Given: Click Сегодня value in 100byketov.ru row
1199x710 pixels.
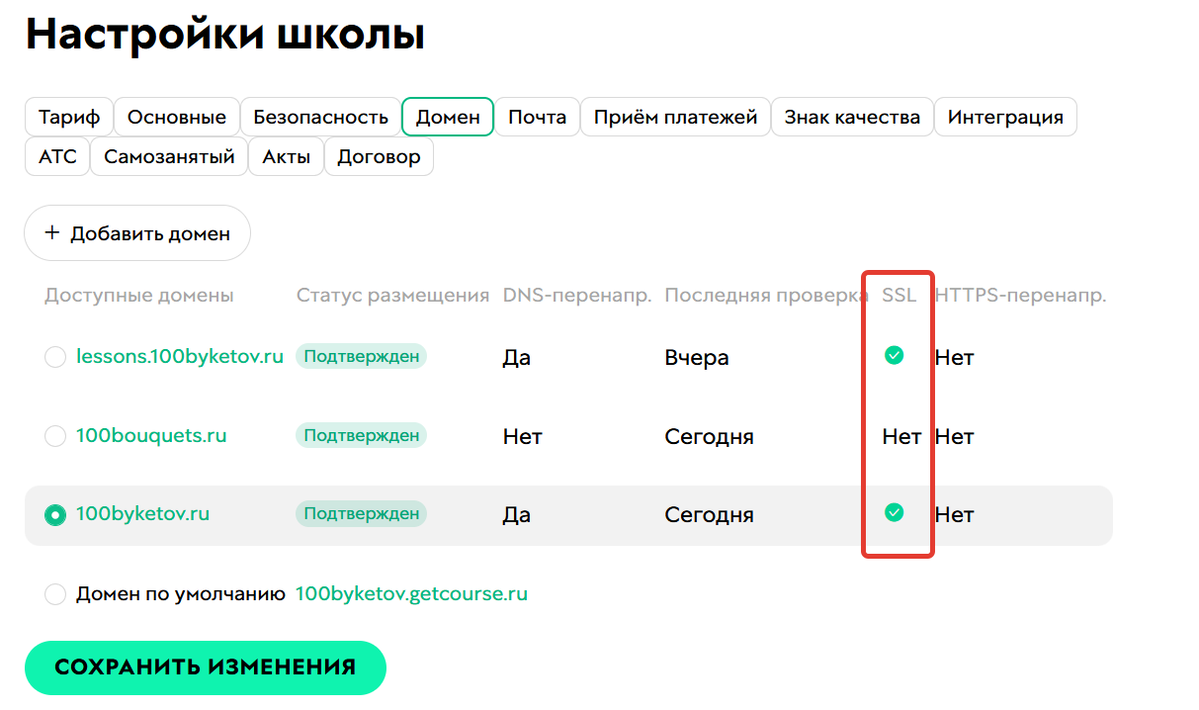Looking at the screenshot, I should click(709, 515).
